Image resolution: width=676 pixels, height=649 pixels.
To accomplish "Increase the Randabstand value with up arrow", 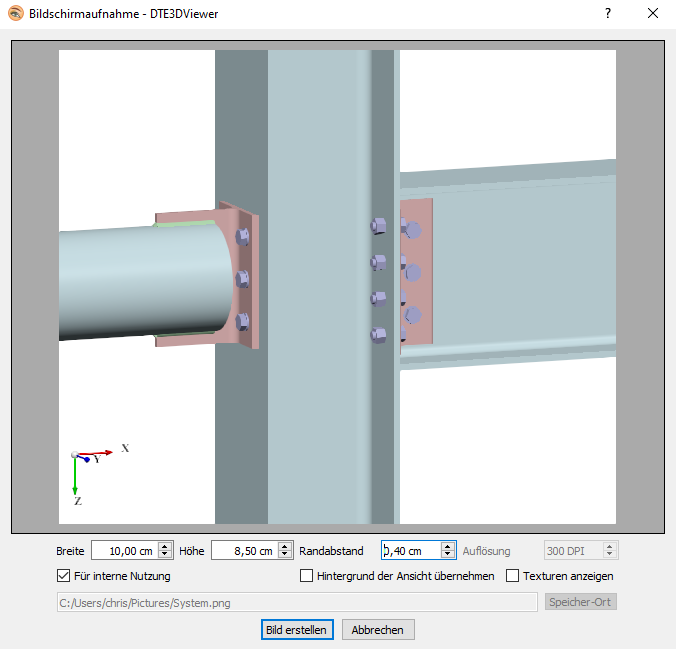I will [x=448, y=546].
